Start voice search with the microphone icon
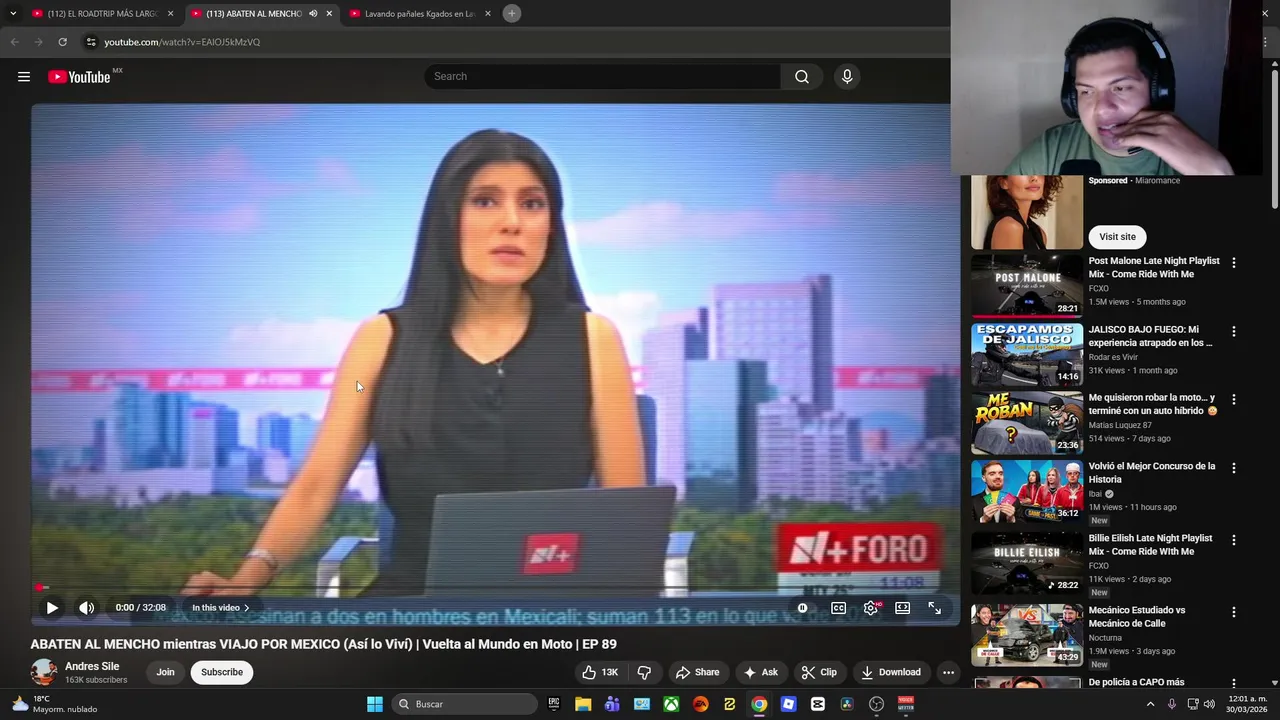The height and width of the screenshot is (720, 1280). tap(847, 77)
